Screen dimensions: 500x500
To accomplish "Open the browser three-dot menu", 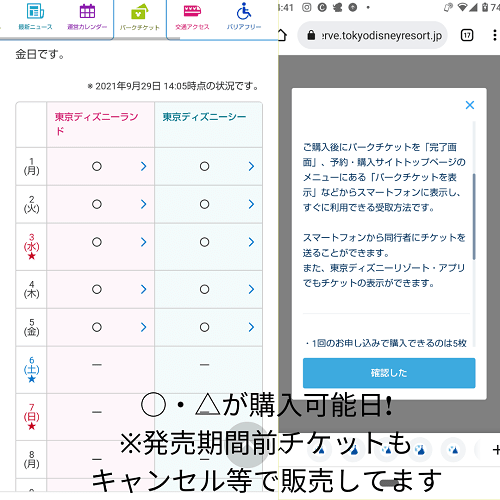I will pyautogui.click(x=494, y=35).
